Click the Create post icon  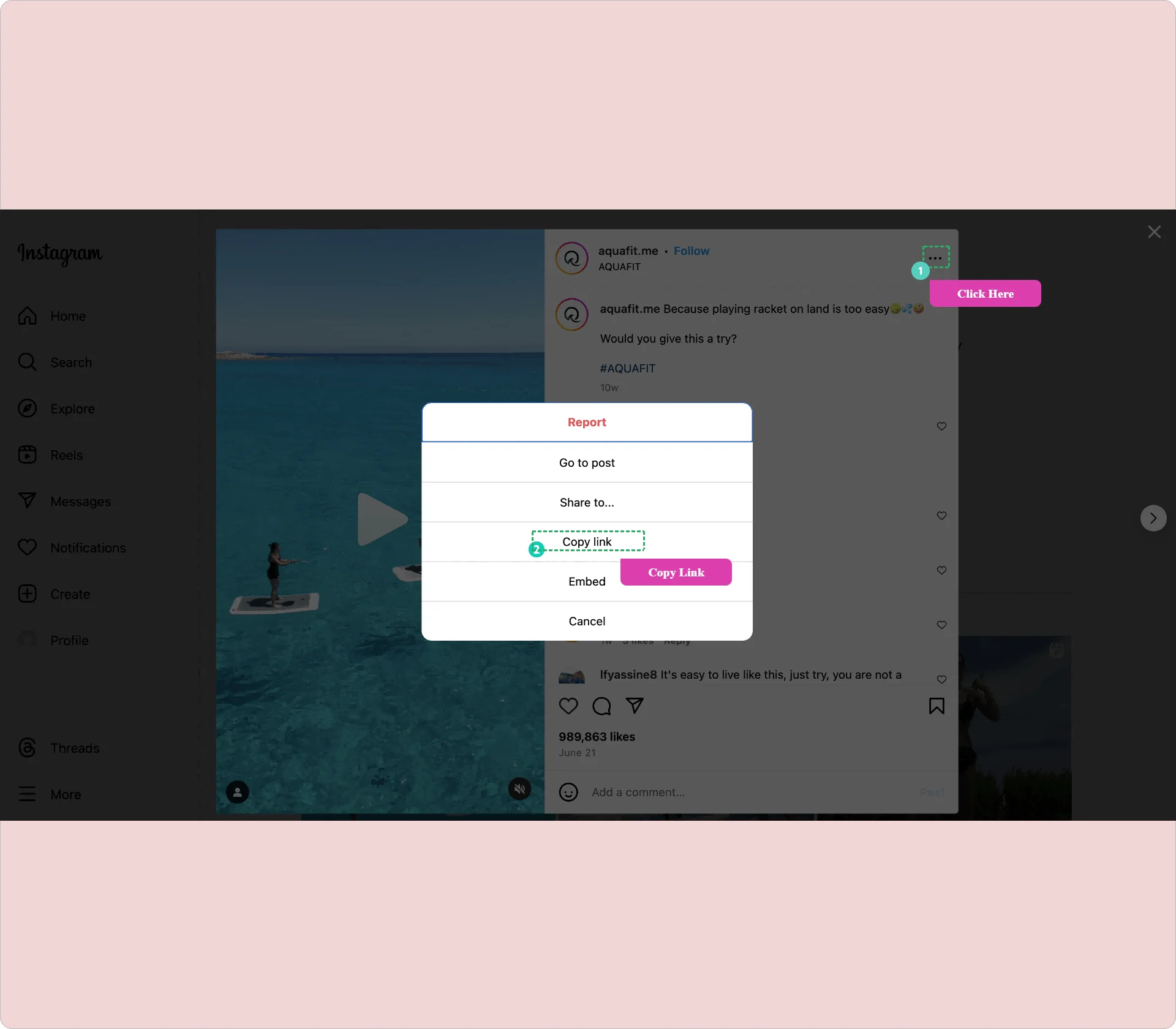pyautogui.click(x=28, y=593)
